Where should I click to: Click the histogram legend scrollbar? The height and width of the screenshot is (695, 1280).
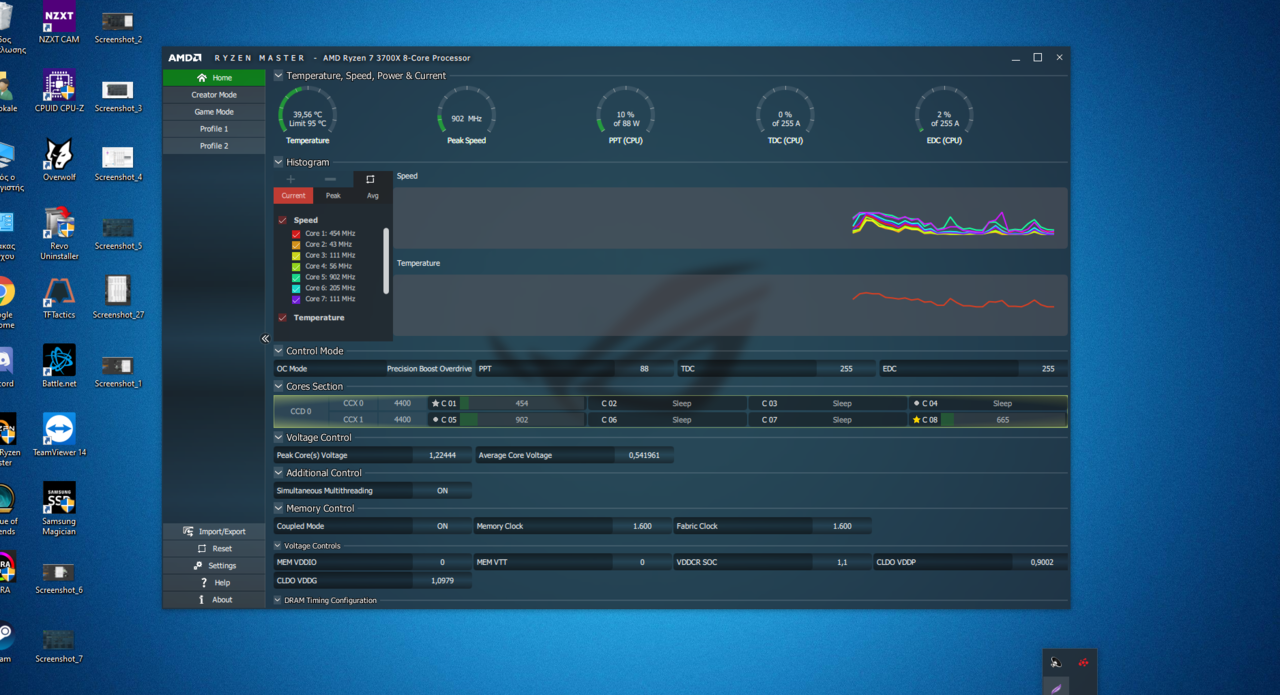387,261
